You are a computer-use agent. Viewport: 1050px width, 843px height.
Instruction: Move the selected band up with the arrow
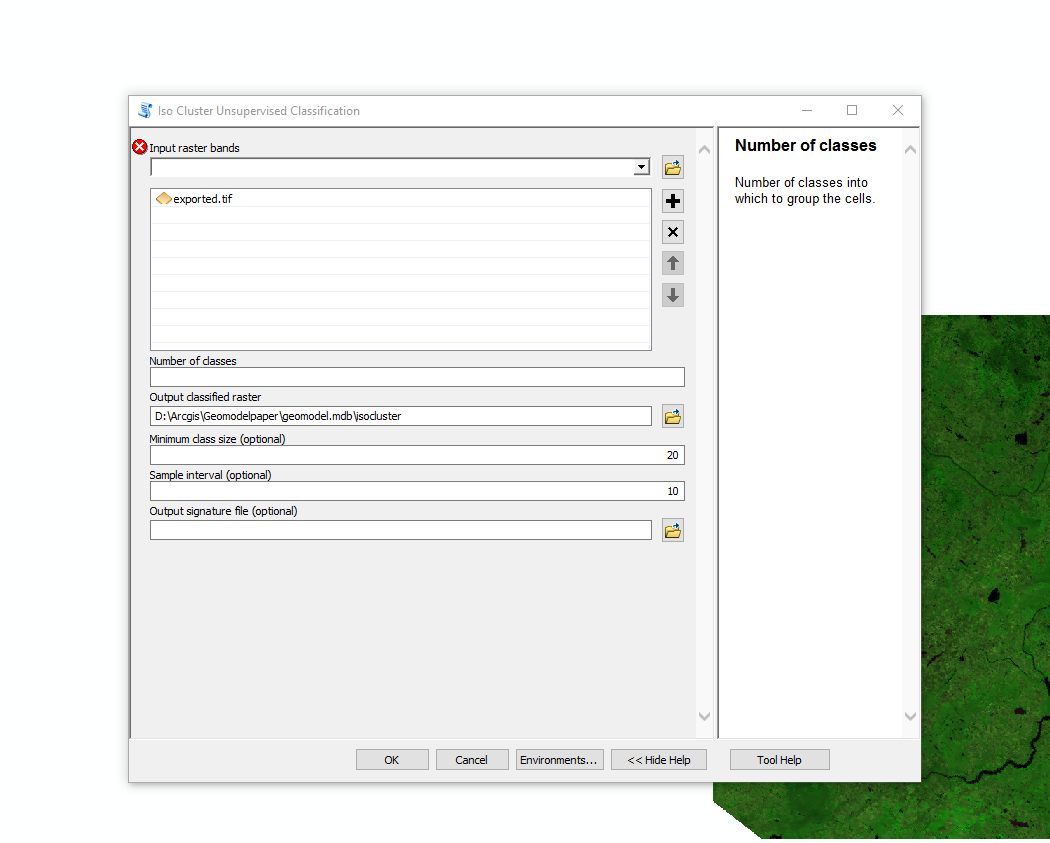672,263
